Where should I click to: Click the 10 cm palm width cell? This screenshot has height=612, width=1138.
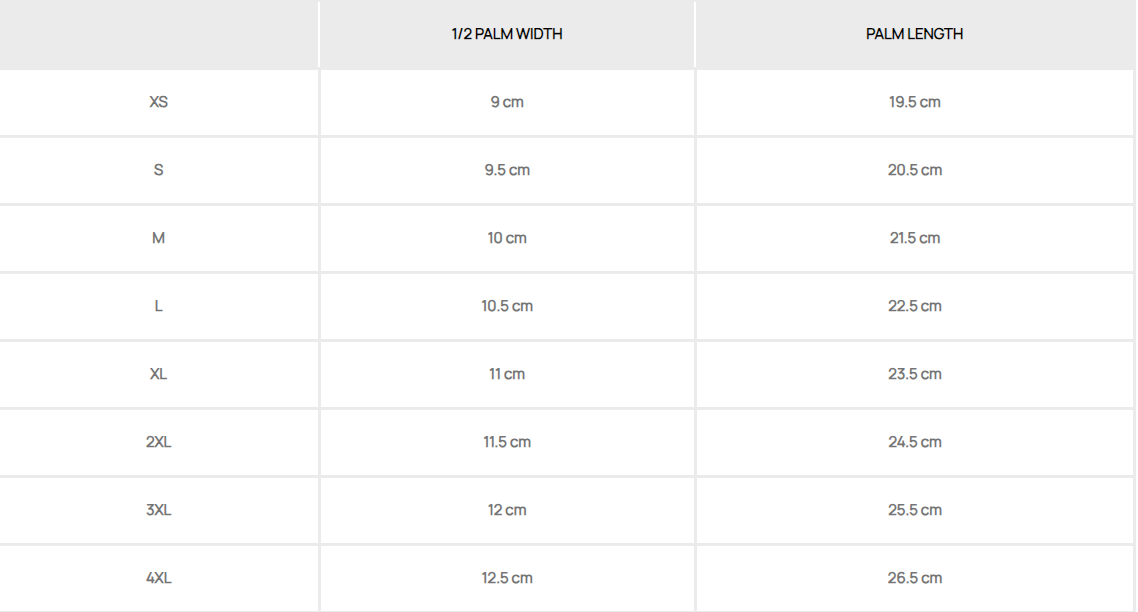point(507,238)
